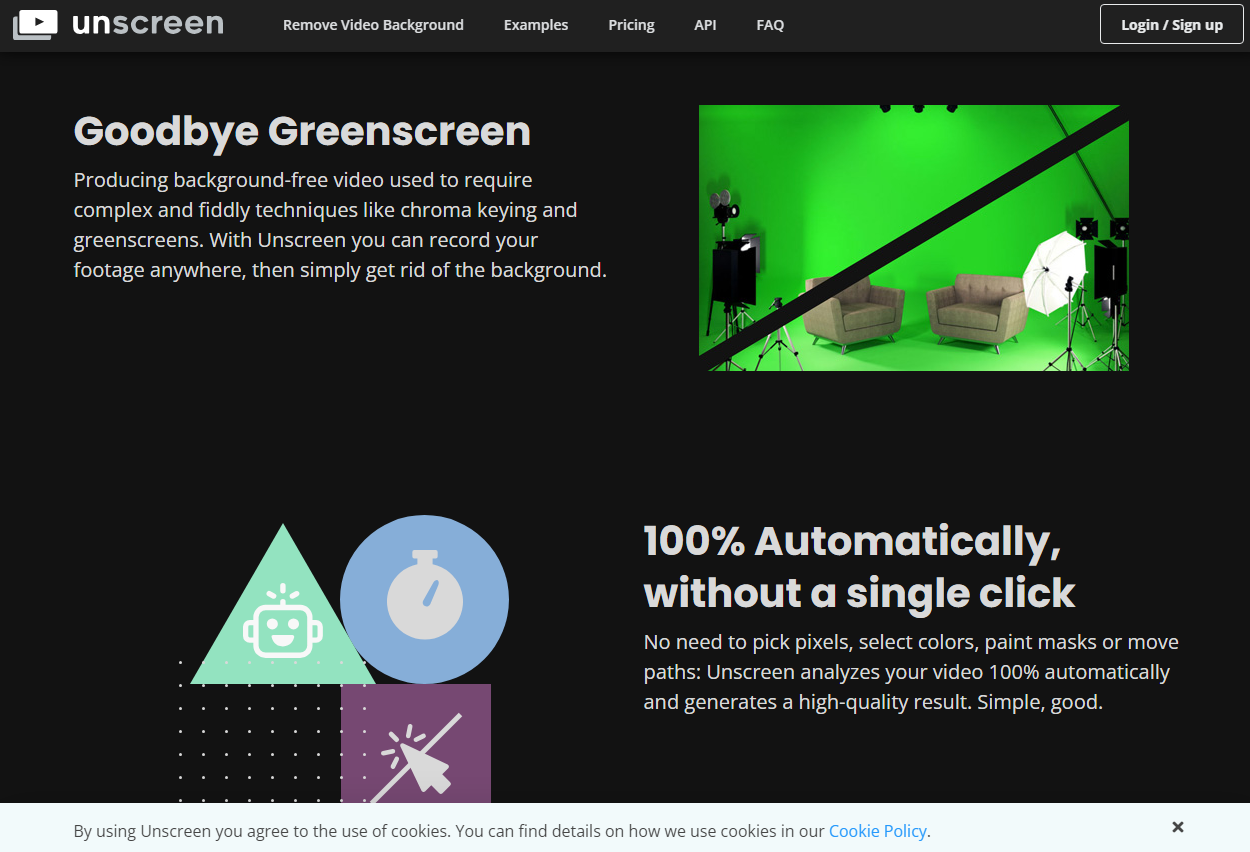Open the FAQ nav link

(x=770, y=25)
